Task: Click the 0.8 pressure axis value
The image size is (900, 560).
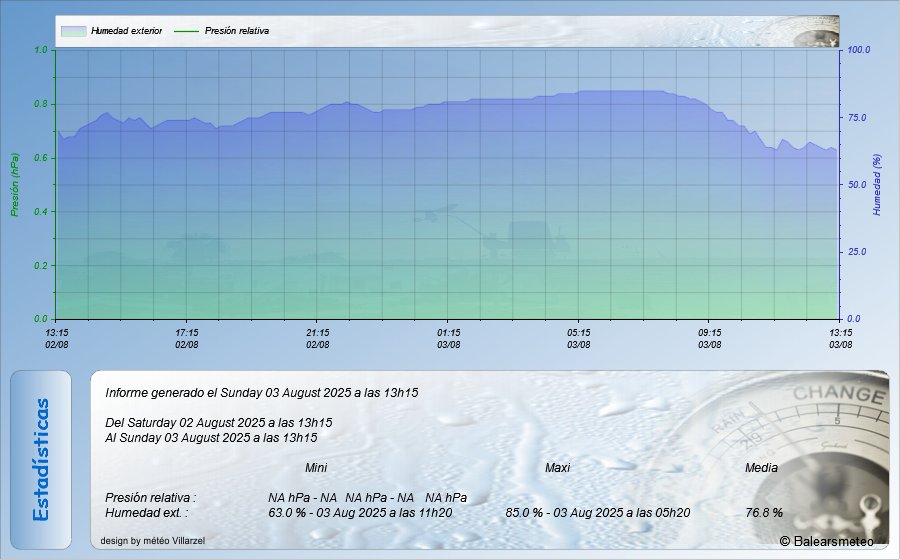Action: coord(41,104)
